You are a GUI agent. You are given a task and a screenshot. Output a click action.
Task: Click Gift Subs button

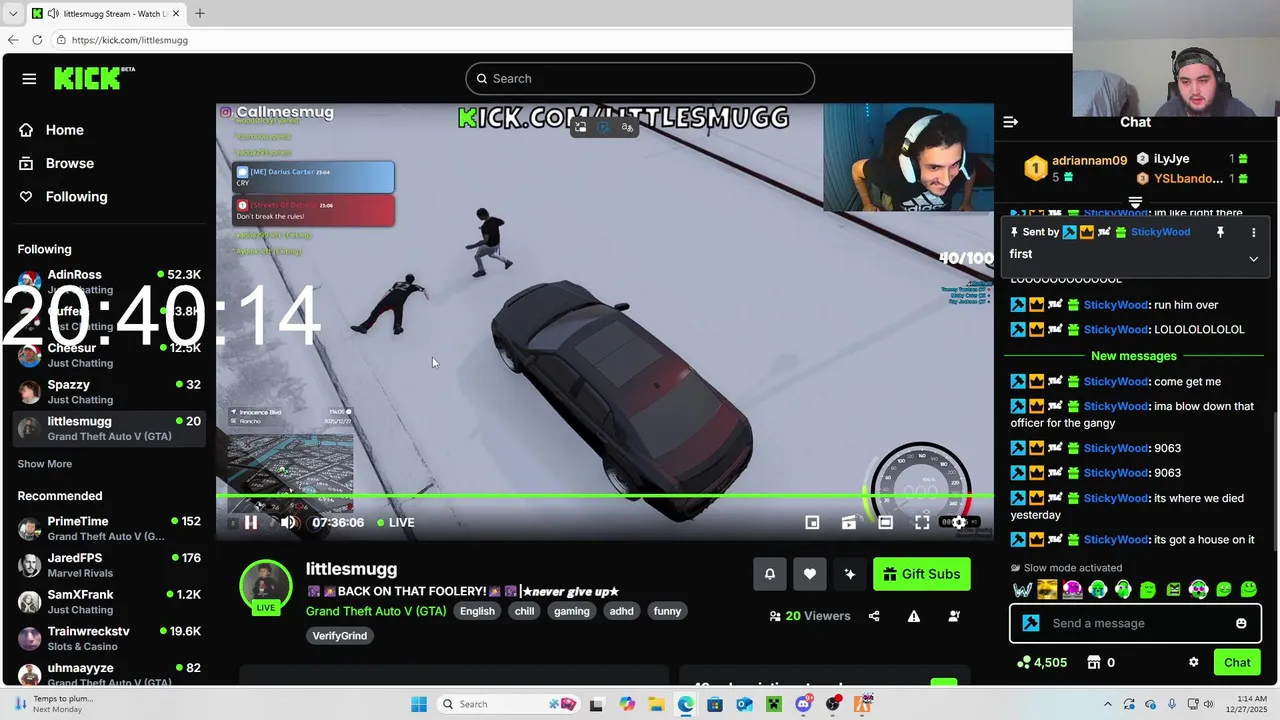[922, 574]
